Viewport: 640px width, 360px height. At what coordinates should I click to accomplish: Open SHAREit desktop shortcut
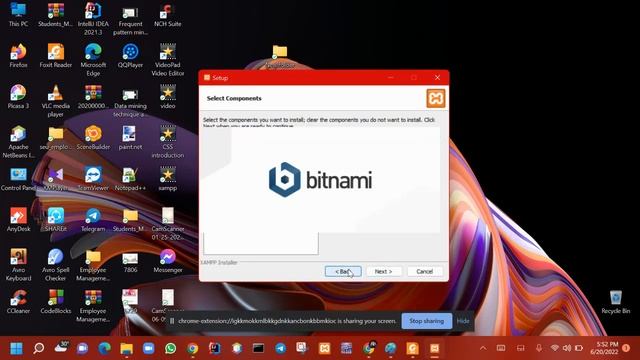(x=56, y=220)
